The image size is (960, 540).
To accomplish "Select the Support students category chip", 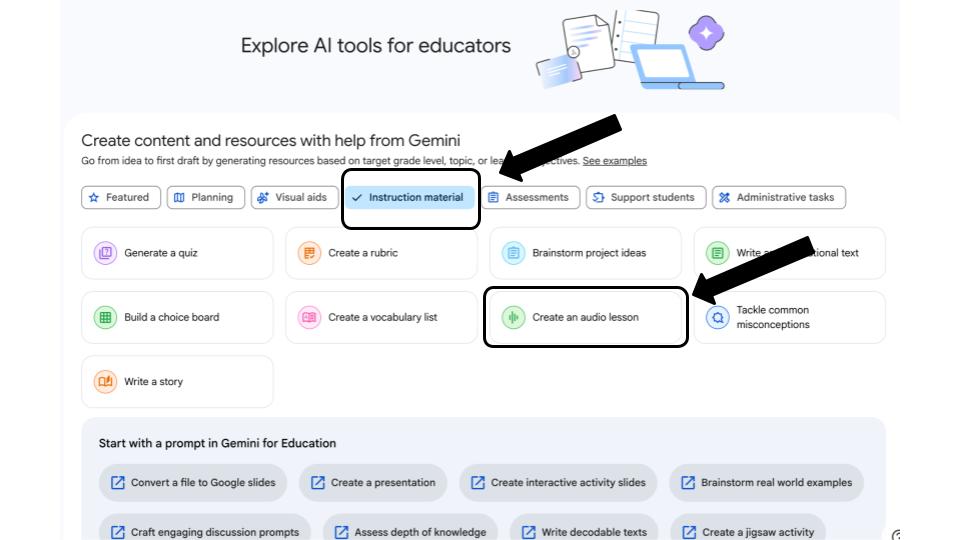I will tap(646, 197).
